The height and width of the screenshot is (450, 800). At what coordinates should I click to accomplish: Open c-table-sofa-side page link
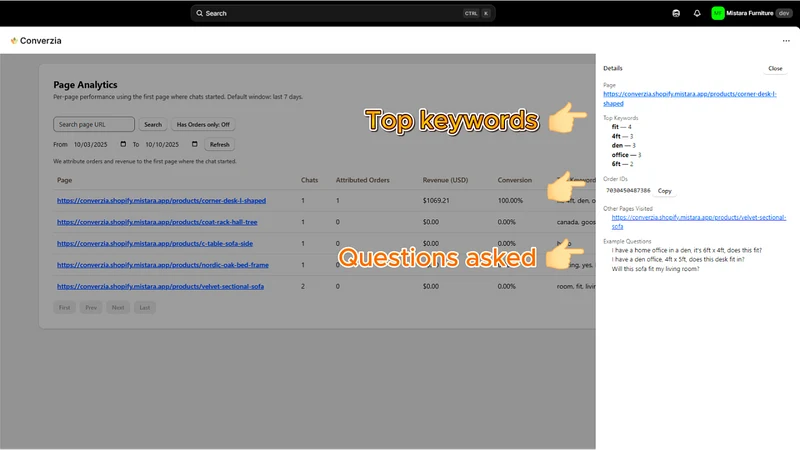click(155, 243)
